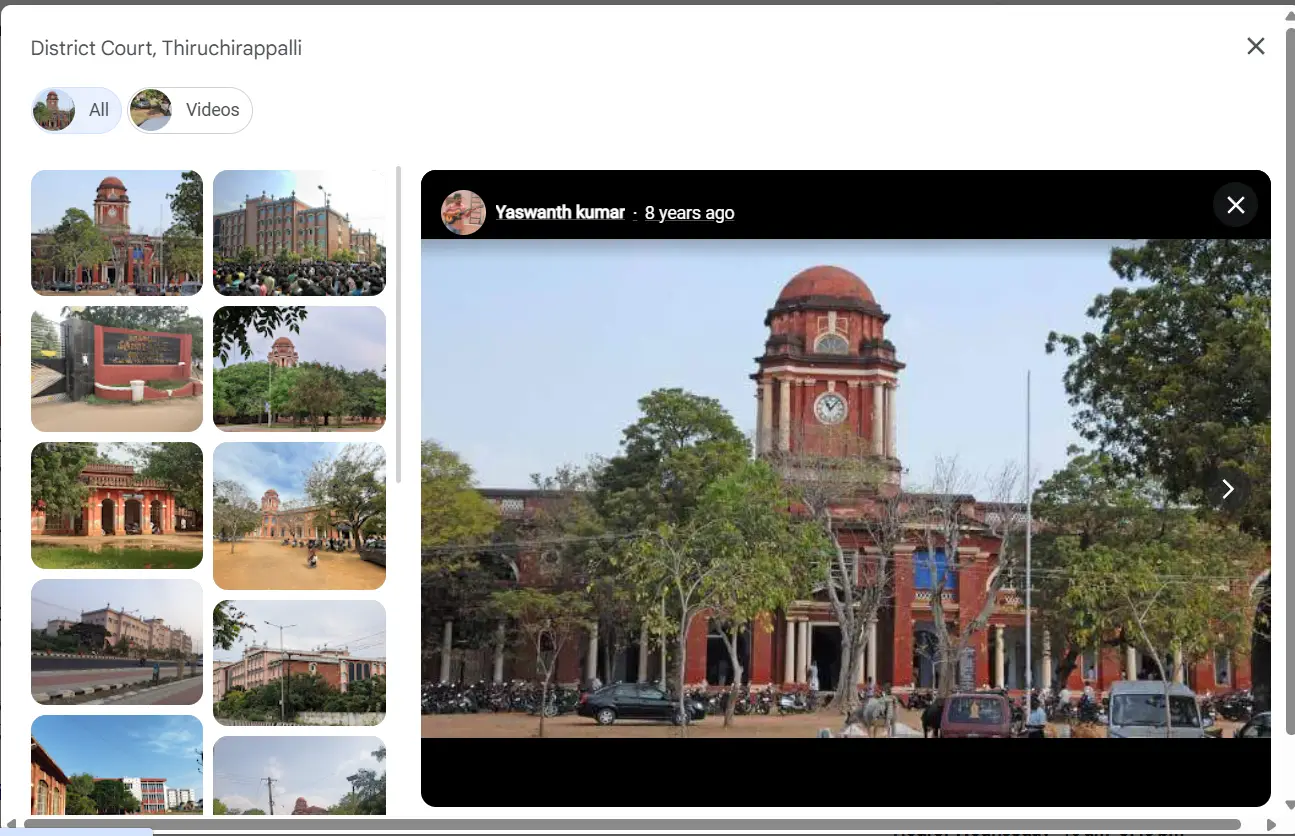1295x836 pixels.
Task: Click the right arrow of the horizontal scrollbar
Action: click(x=1271, y=825)
